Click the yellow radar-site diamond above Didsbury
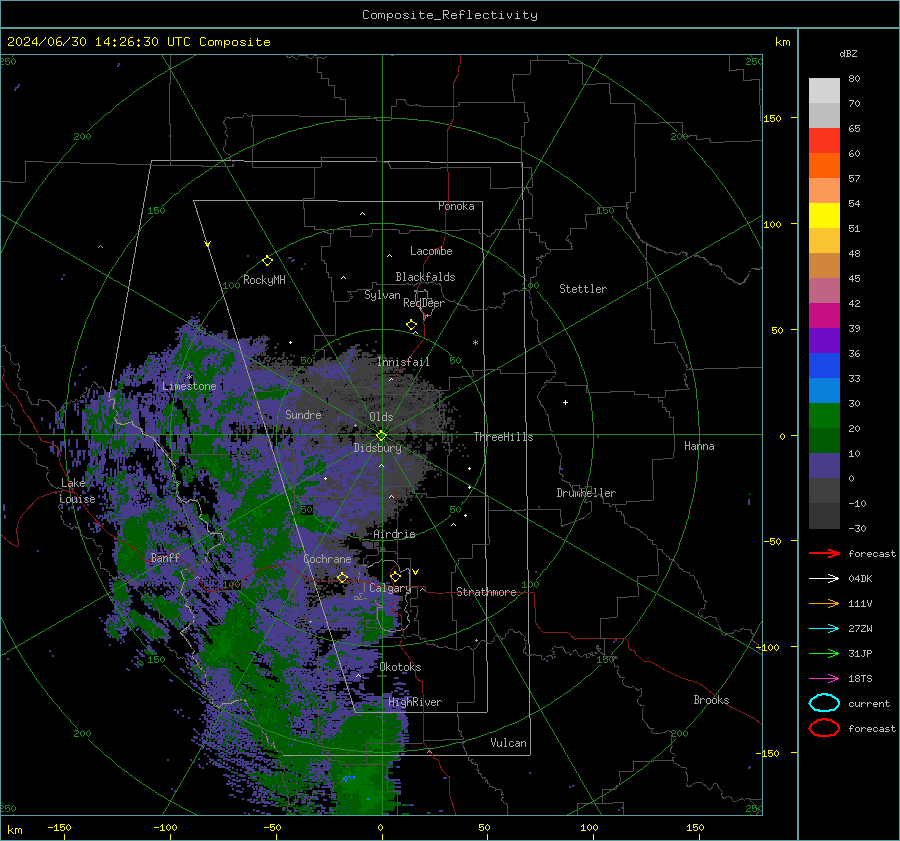The width and height of the screenshot is (900, 841). (x=381, y=436)
